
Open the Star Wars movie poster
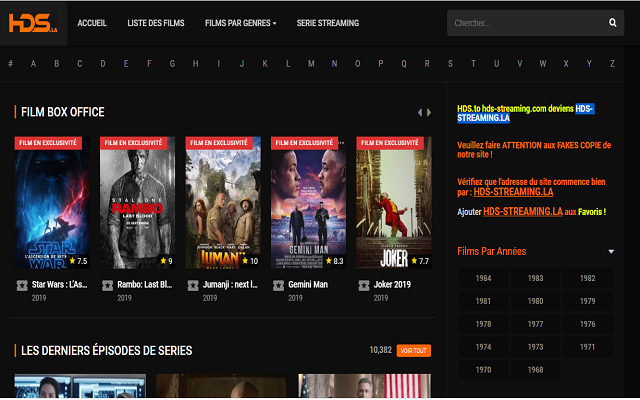(52, 202)
